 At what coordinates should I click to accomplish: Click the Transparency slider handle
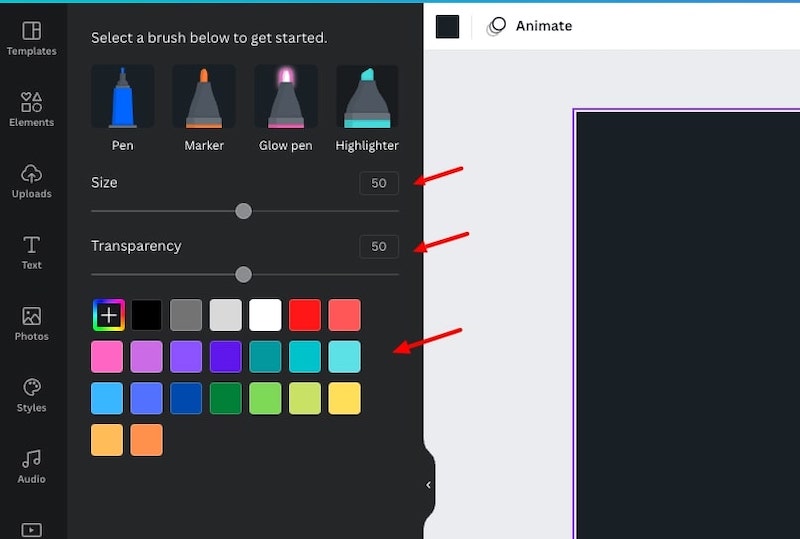coord(243,274)
